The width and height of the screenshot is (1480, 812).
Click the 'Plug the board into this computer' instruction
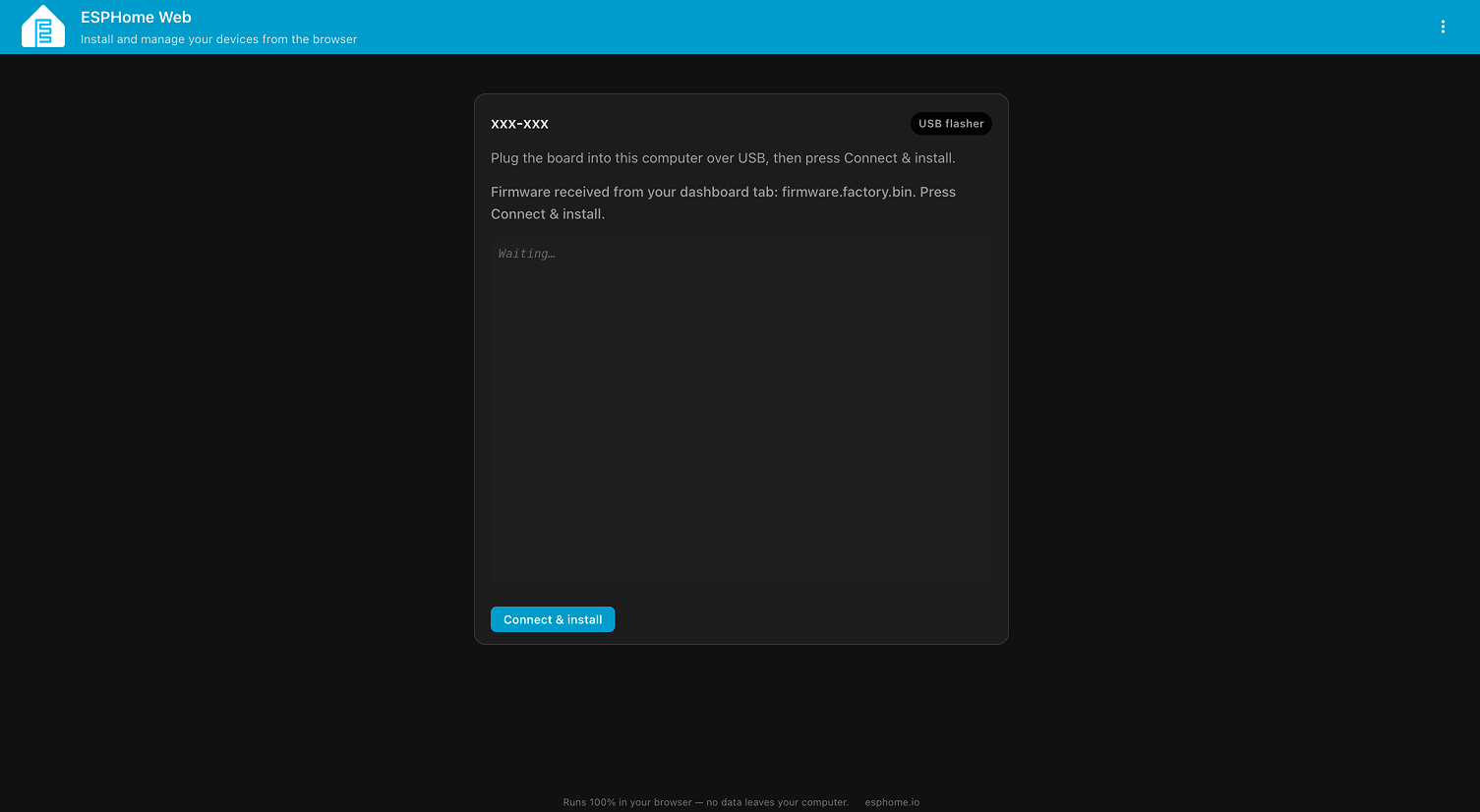[x=723, y=157]
